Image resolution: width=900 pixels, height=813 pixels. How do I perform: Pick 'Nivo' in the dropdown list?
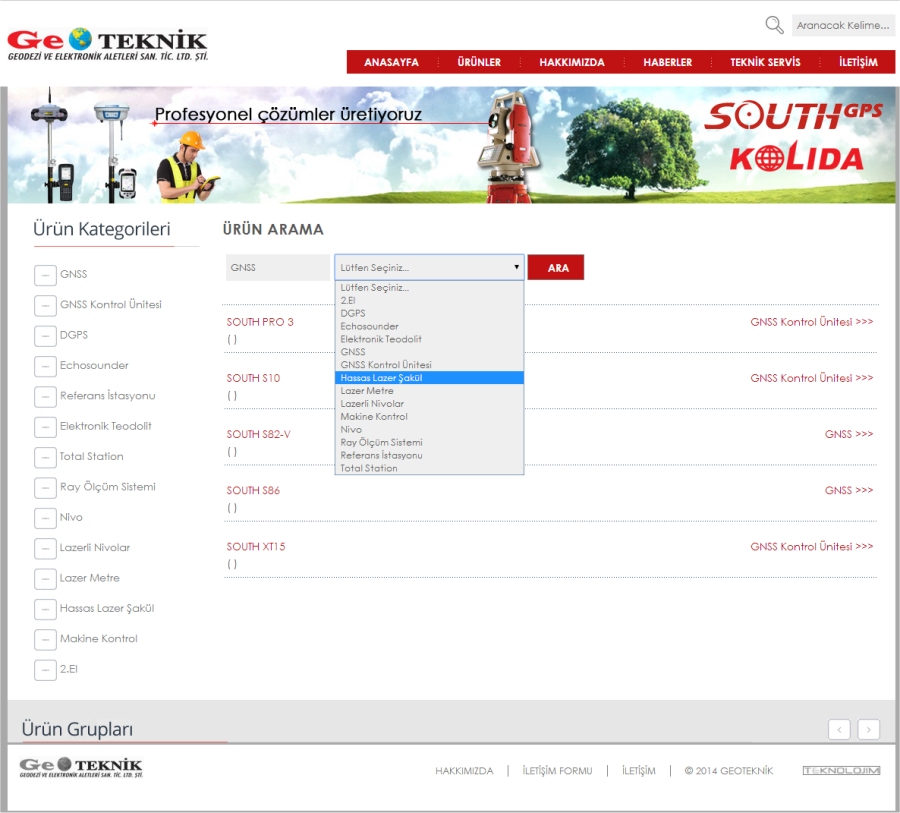pos(429,429)
